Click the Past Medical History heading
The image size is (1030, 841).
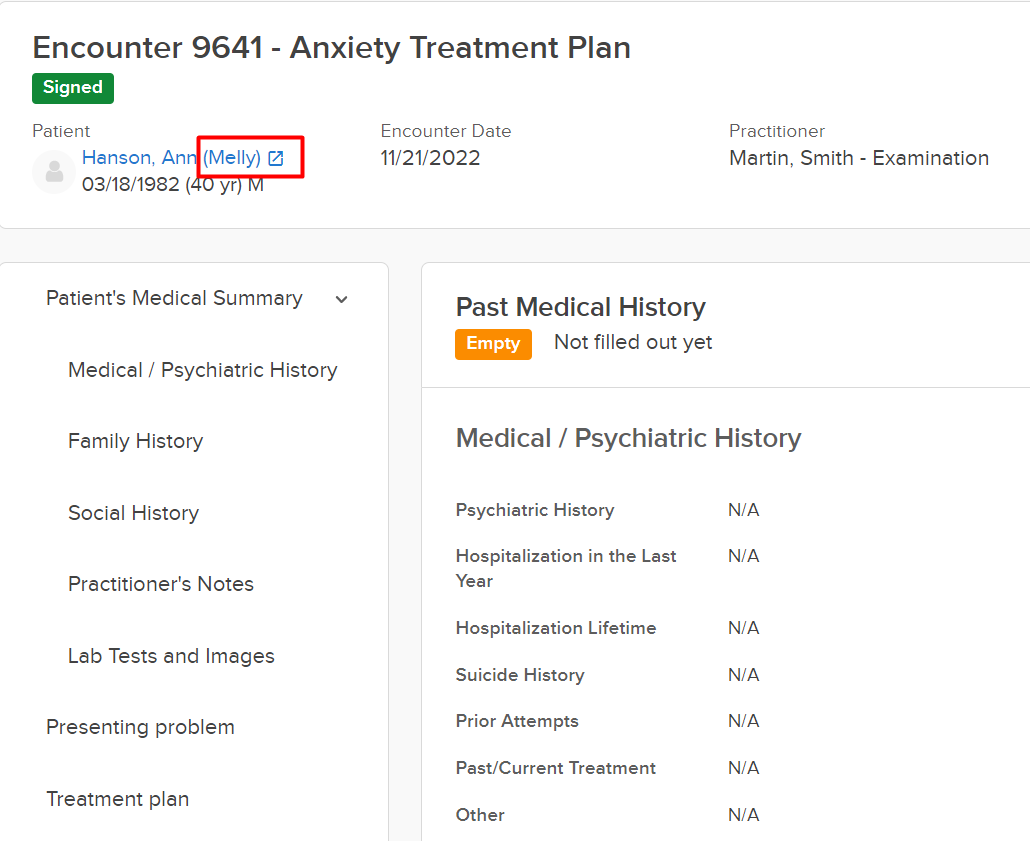pos(581,307)
